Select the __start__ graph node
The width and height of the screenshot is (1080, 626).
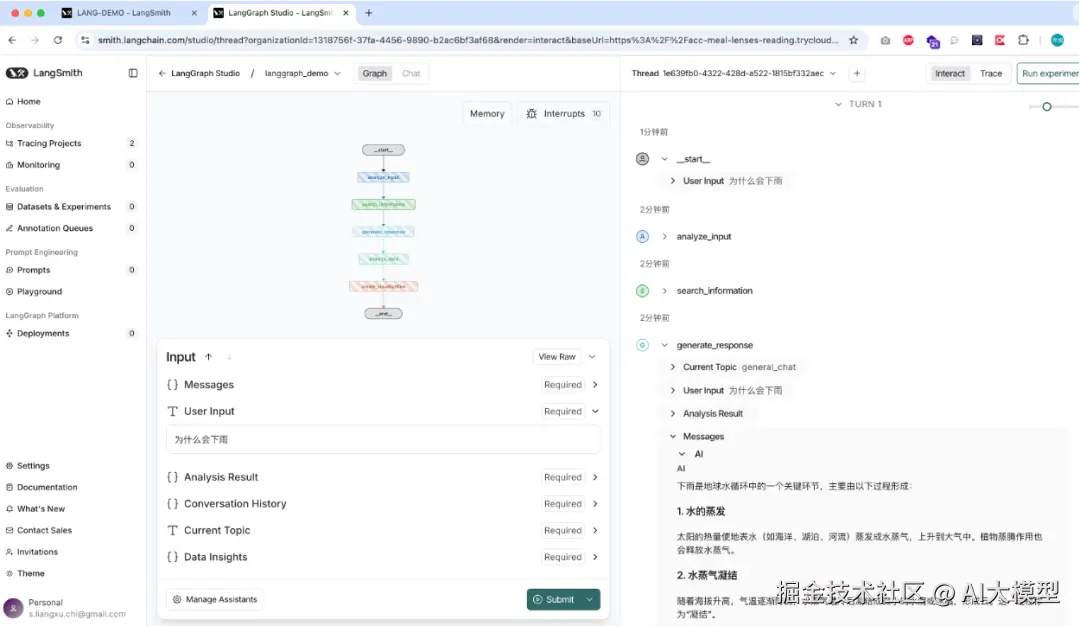384,149
